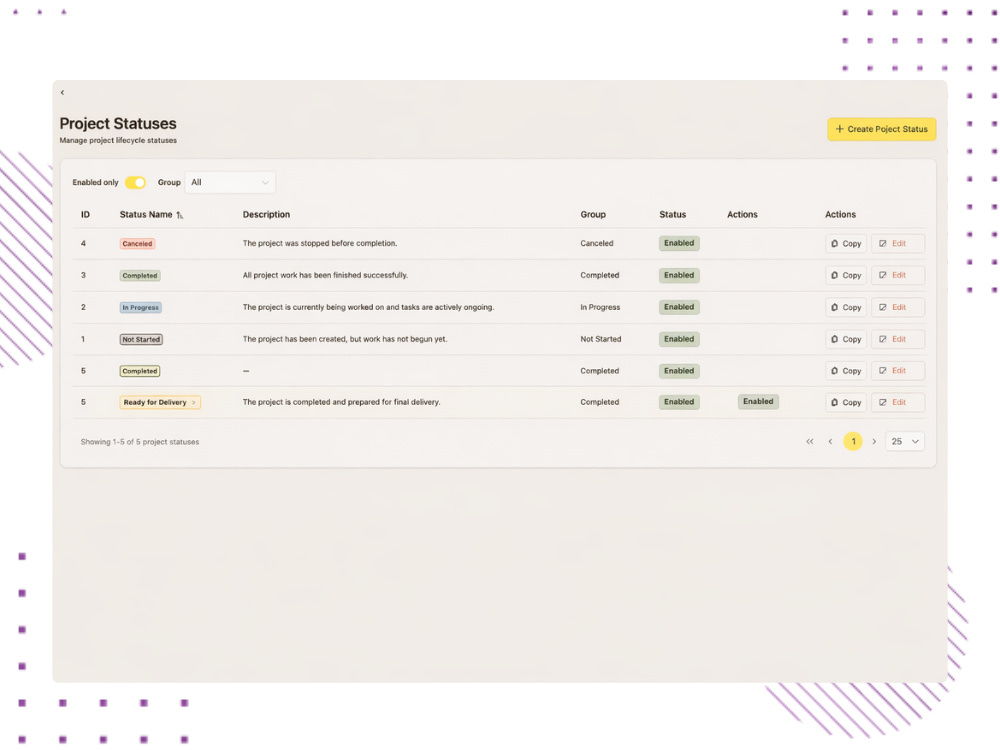
Task: Click the Canceled status tag
Action: [x=137, y=244]
